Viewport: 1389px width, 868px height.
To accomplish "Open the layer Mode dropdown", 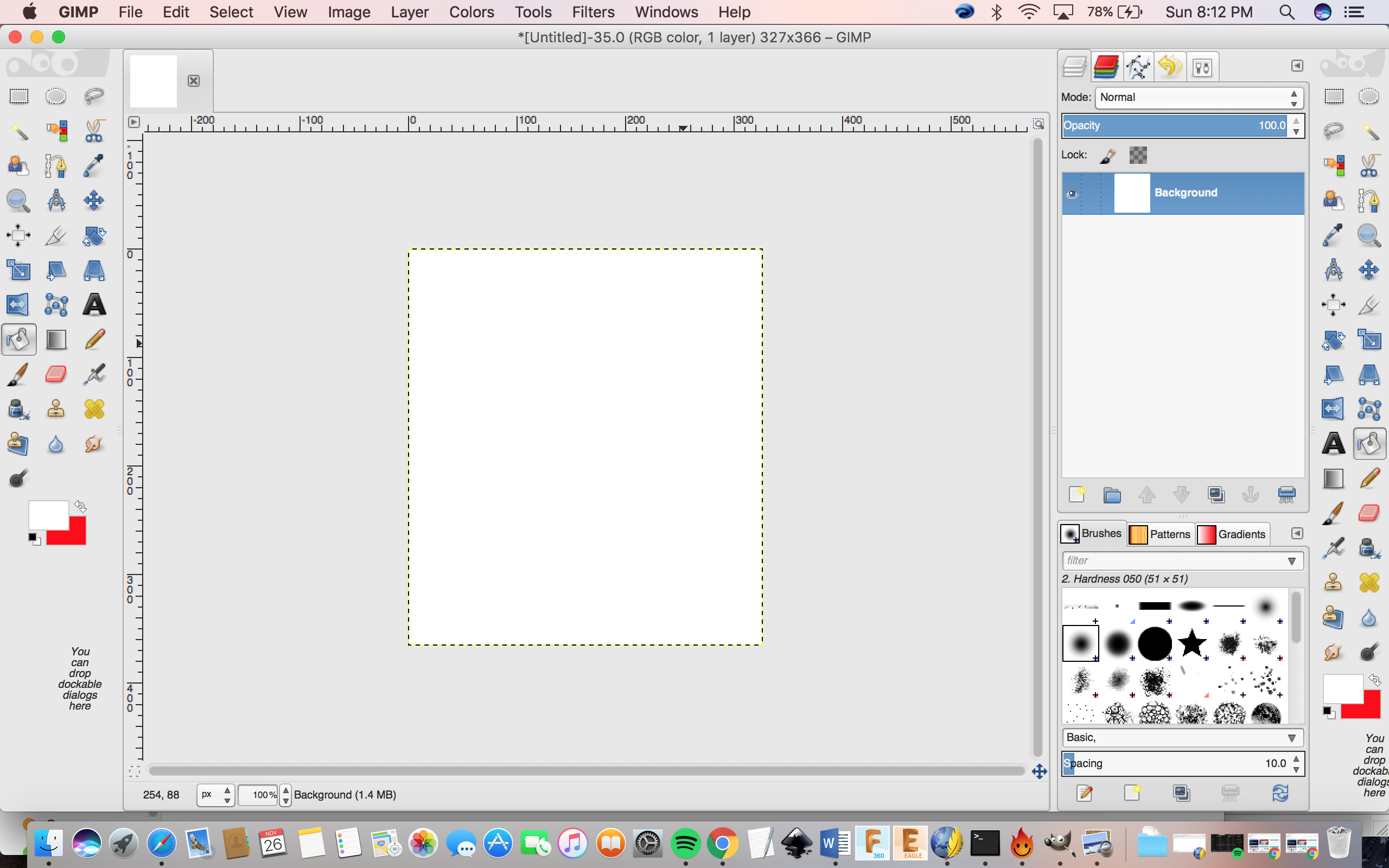I will [1199, 98].
